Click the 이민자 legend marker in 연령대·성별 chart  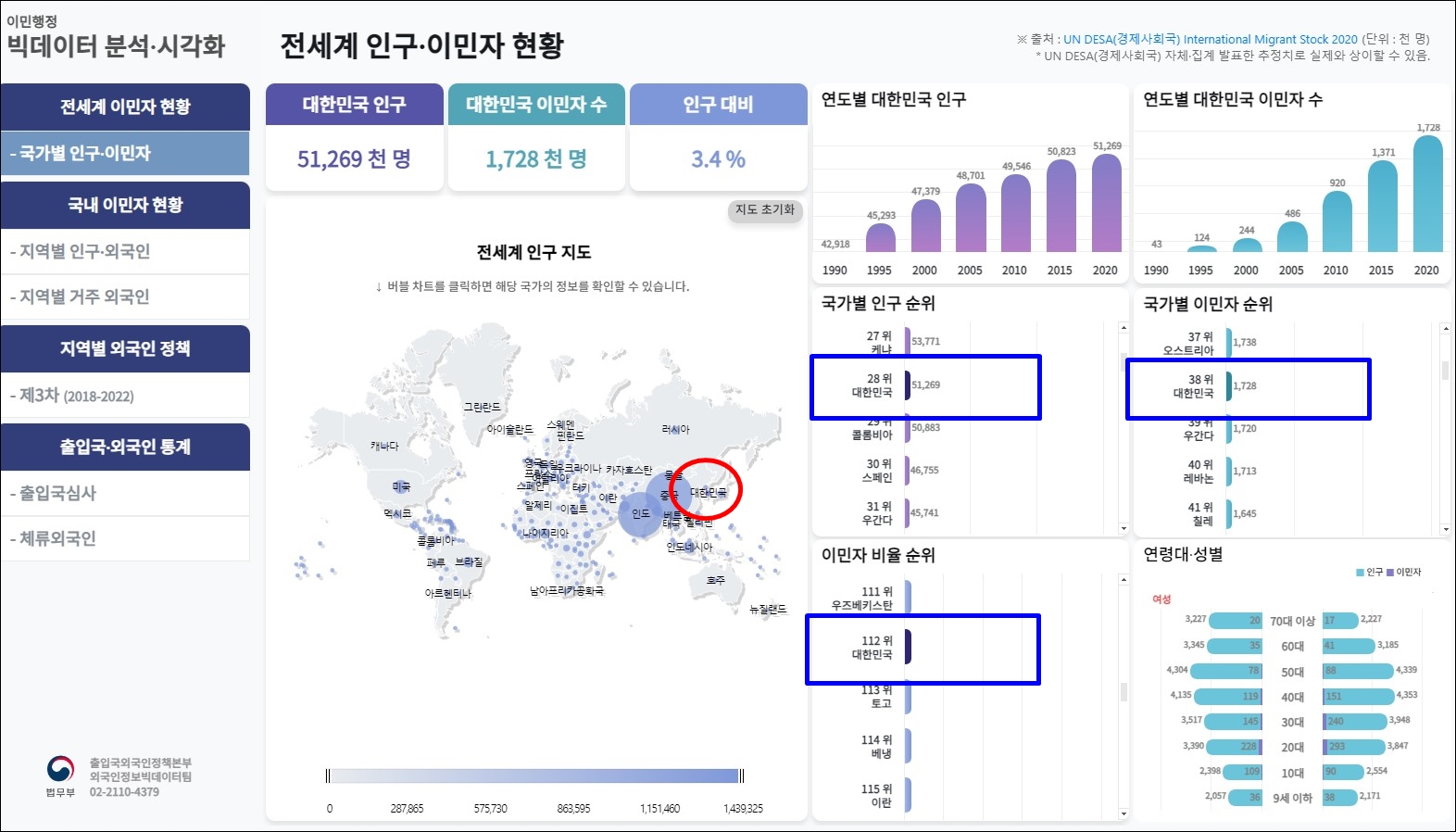[1389, 573]
